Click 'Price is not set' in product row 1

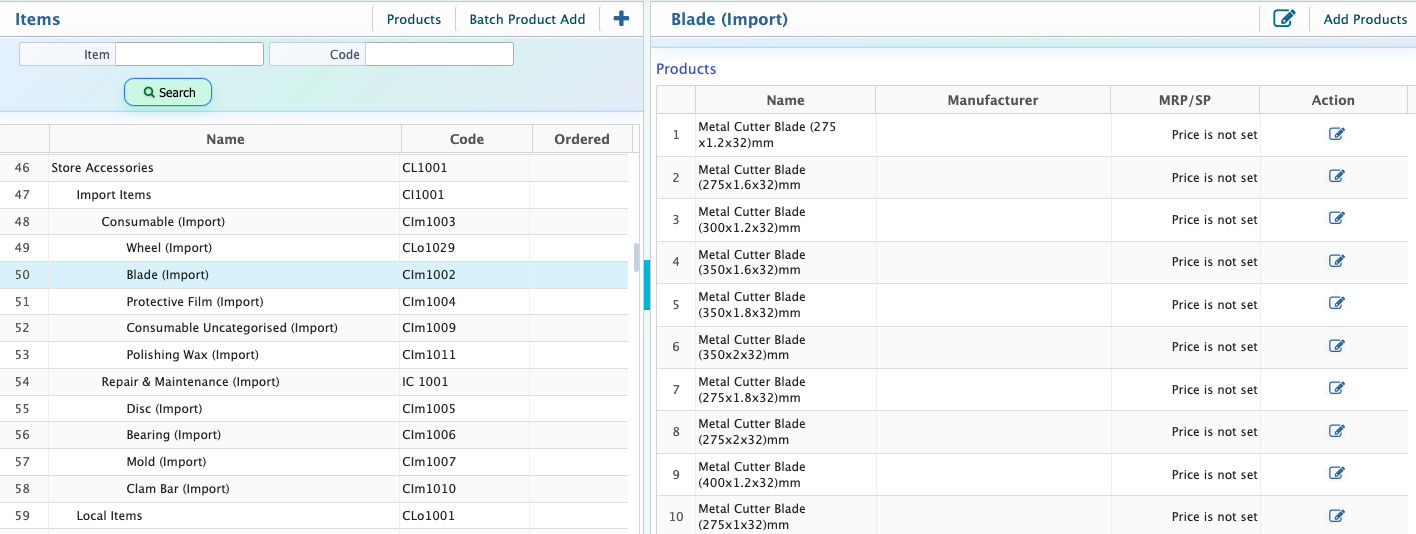(x=1214, y=135)
